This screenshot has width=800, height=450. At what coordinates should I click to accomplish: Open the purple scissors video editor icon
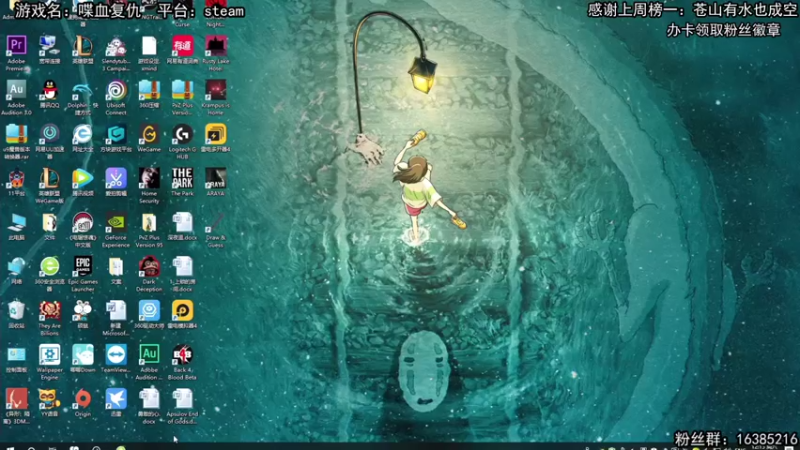(116, 179)
